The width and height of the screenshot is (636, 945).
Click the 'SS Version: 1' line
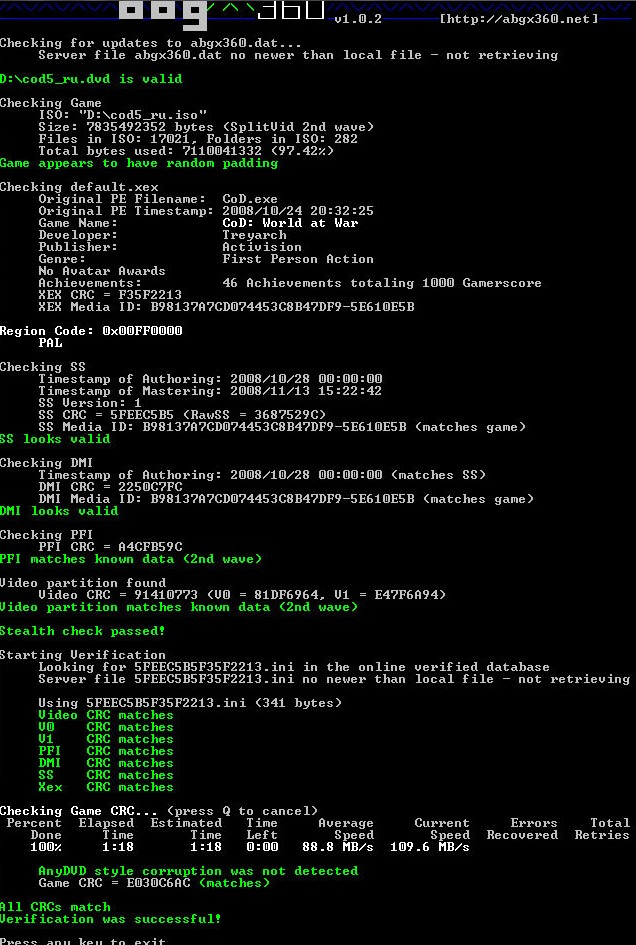[90, 403]
